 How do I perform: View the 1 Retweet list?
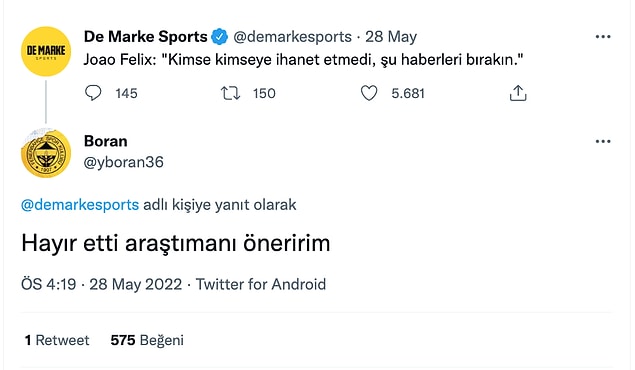point(57,340)
